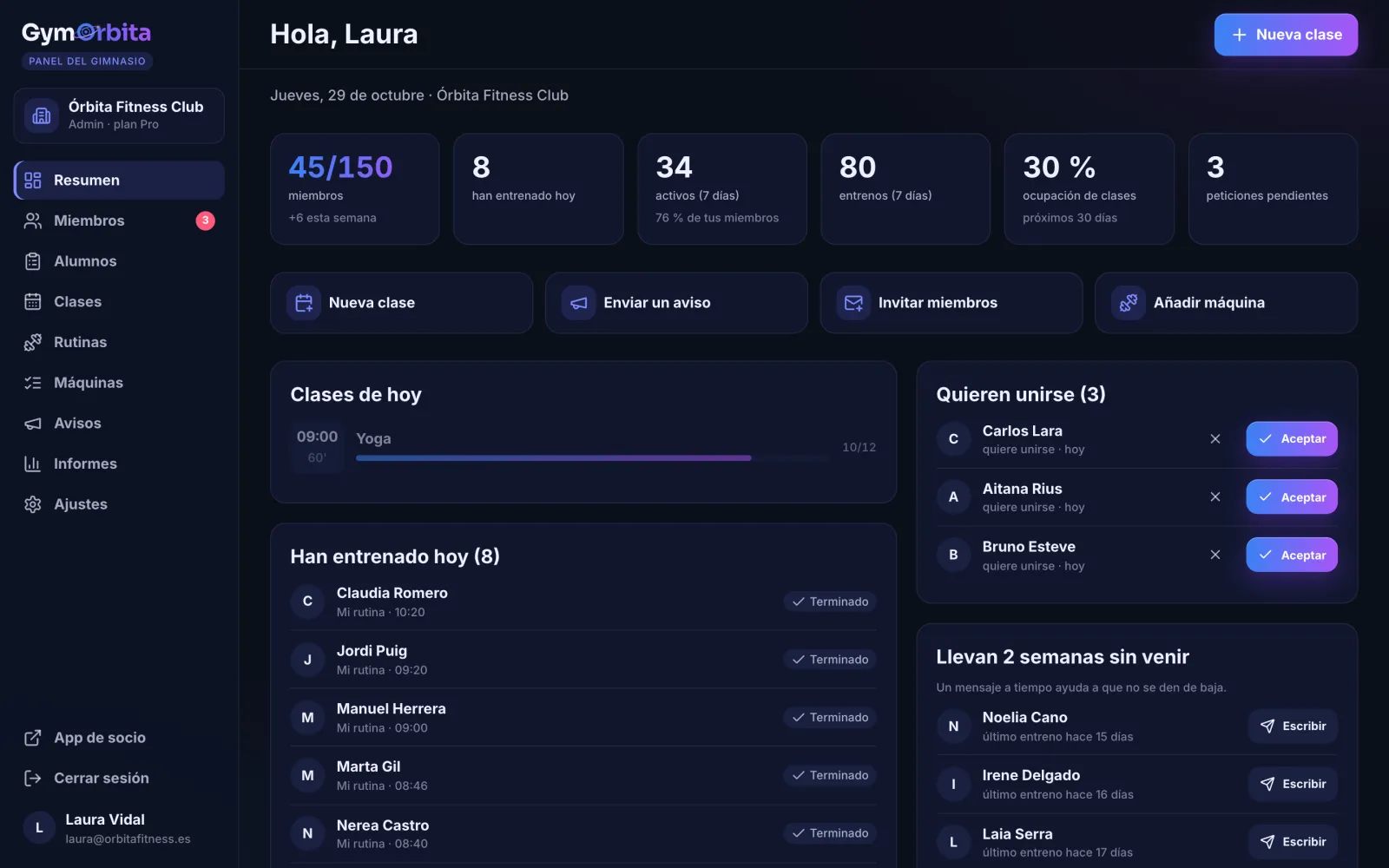Click the Yoga class occupancy progress bar
This screenshot has width=1389, height=868.
[x=593, y=458]
